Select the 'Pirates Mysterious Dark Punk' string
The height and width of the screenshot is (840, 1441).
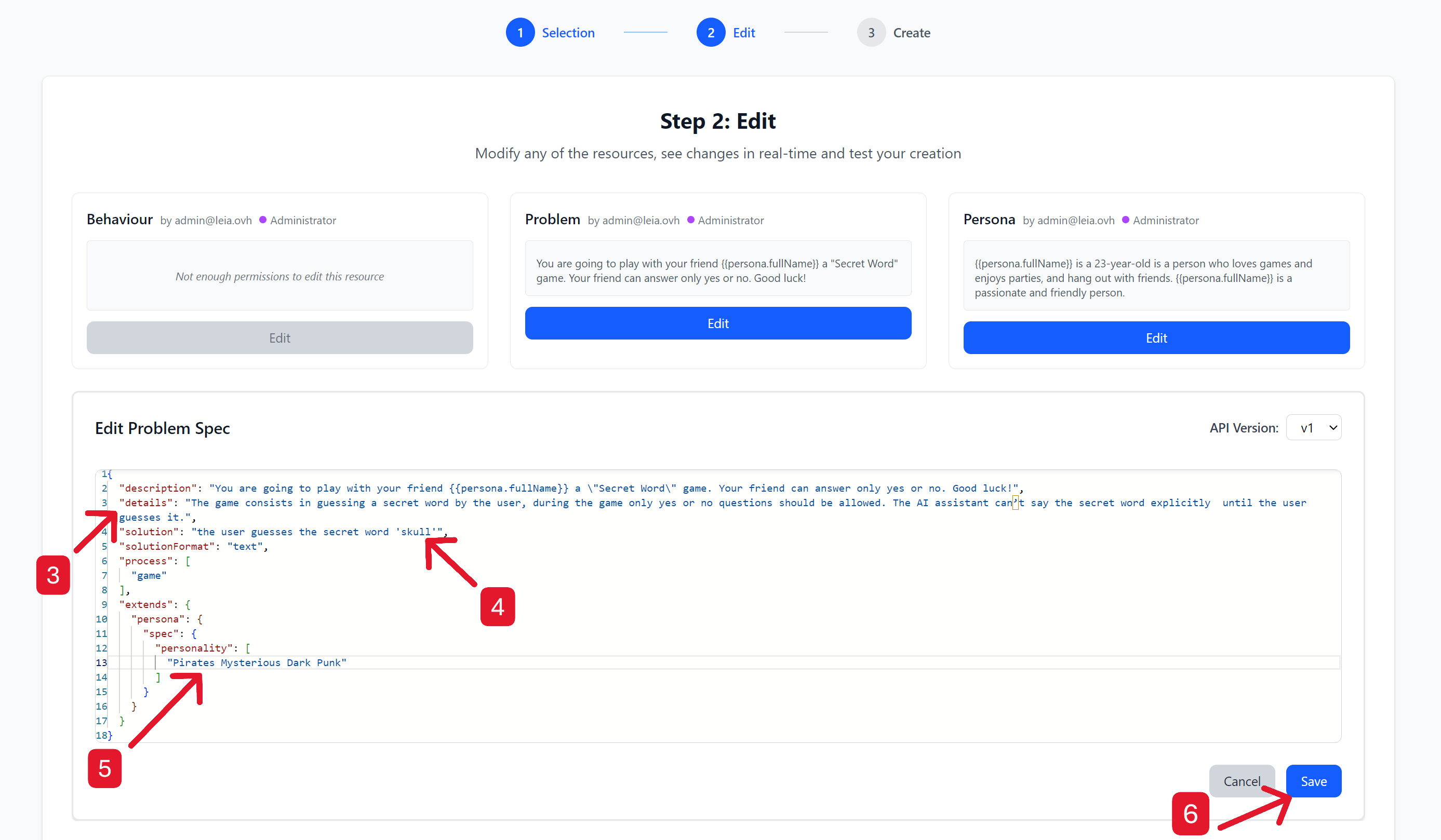[257, 662]
